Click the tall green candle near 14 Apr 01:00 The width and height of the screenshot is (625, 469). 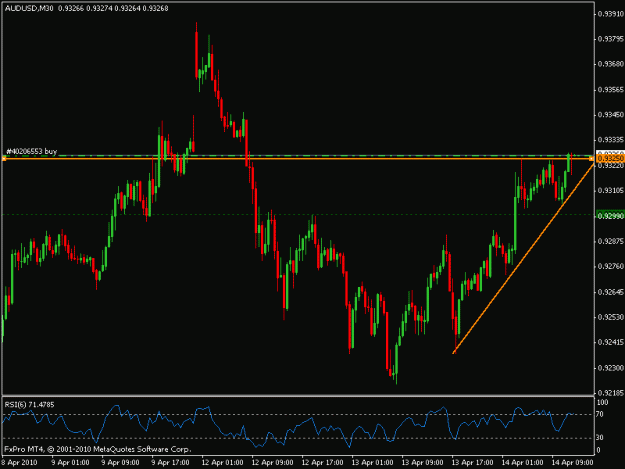click(515, 224)
